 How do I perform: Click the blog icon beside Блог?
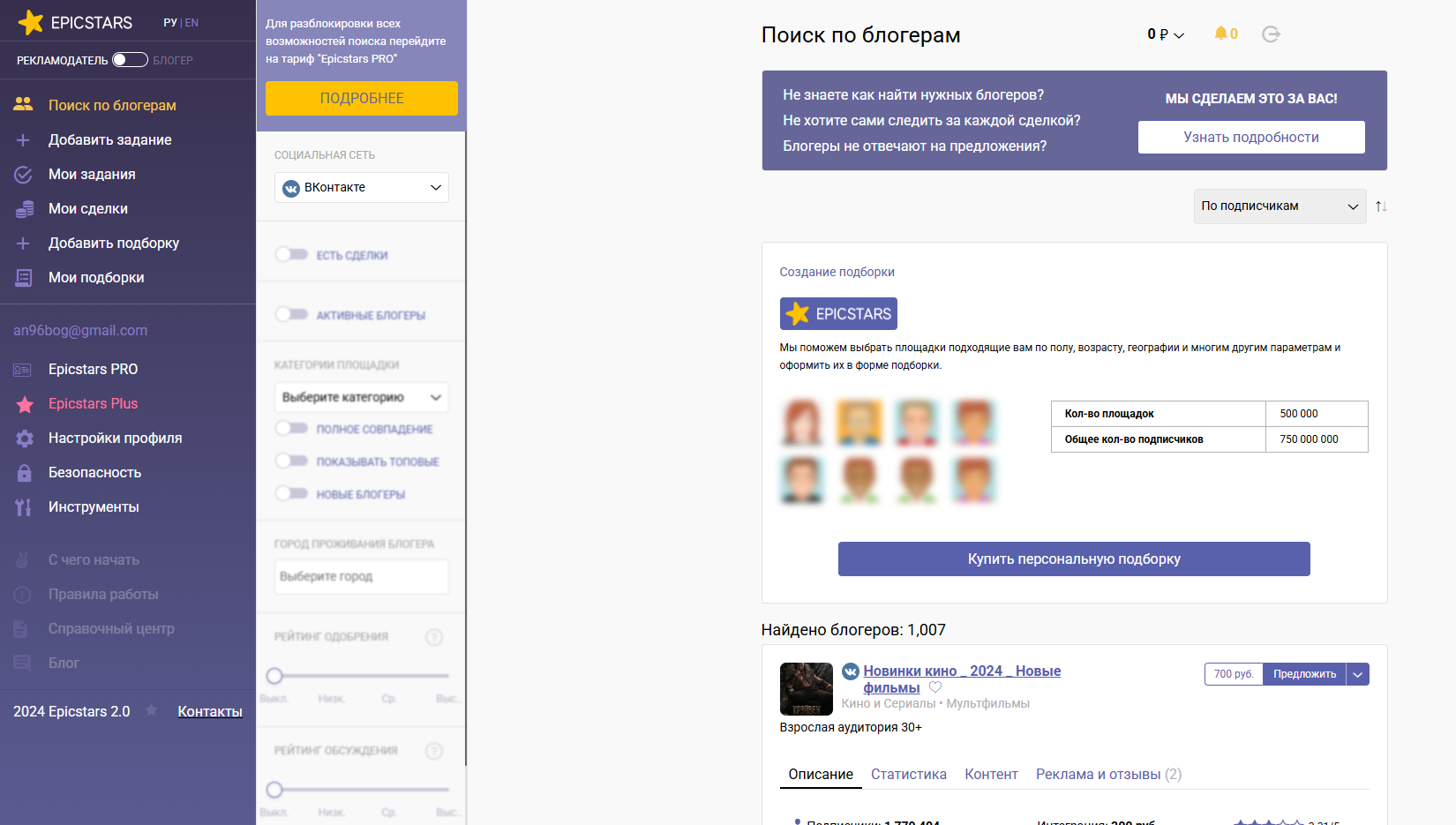[22, 663]
